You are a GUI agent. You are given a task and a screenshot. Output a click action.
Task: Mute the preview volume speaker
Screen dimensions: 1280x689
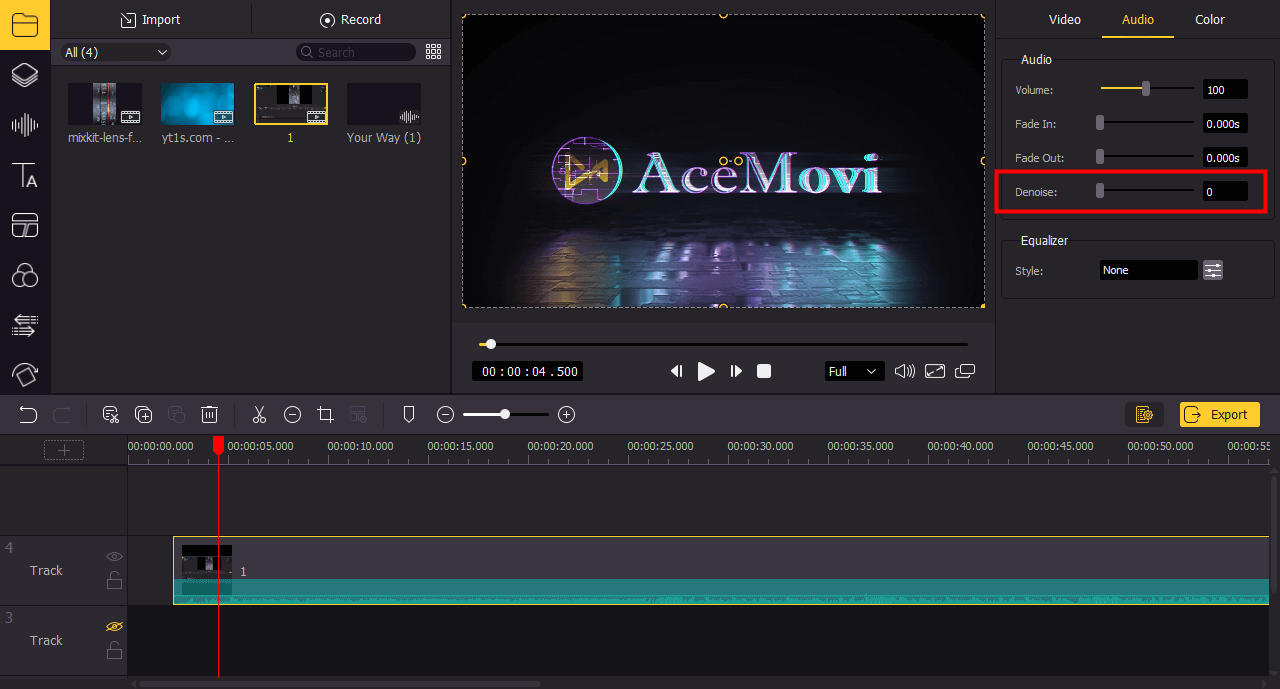905,371
